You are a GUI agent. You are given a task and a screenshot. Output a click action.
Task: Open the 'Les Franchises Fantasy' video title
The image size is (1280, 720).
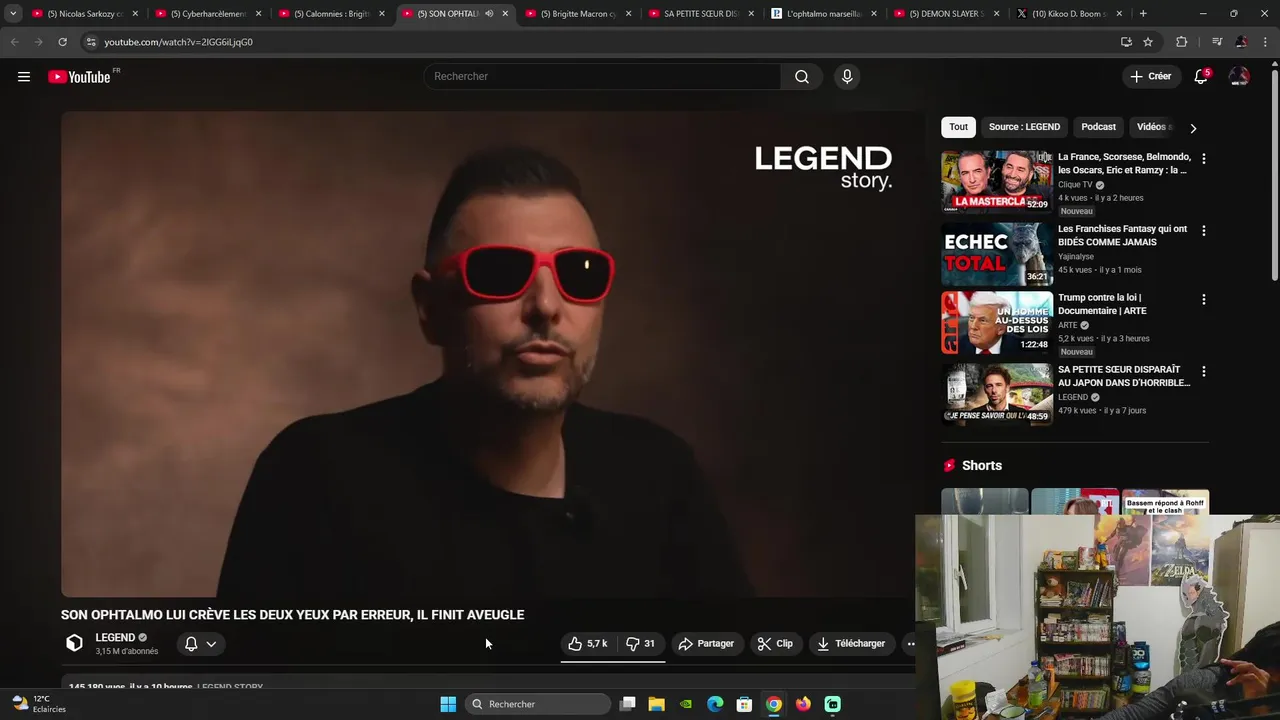[1122, 235]
